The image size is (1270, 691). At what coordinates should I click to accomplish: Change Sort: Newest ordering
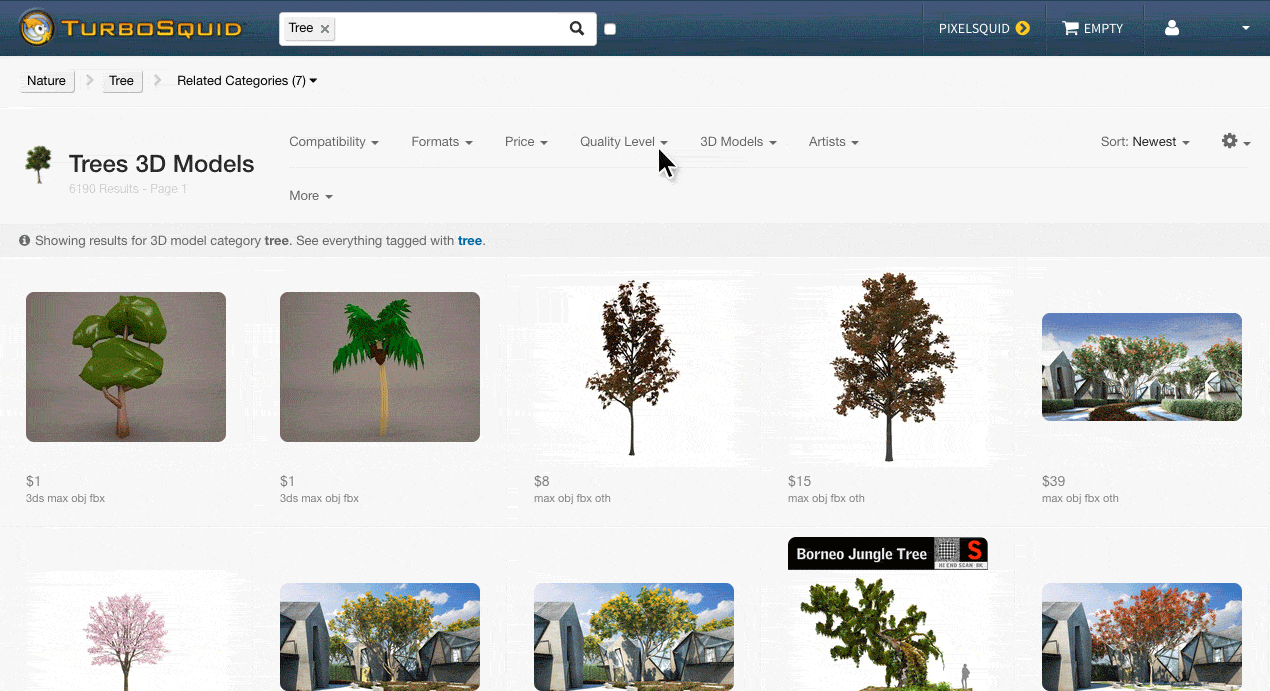click(x=1145, y=142)
